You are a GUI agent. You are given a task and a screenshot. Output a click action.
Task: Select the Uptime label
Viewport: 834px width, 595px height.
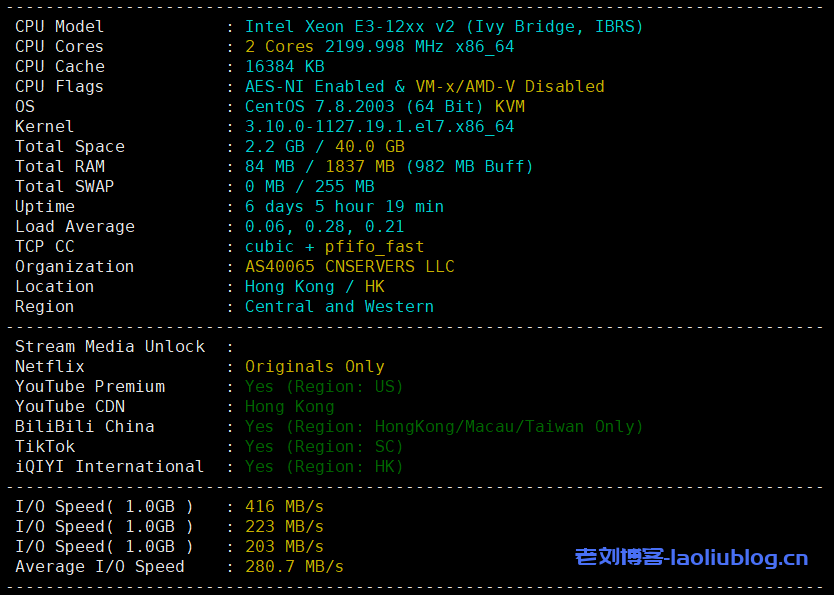tap(45, 206)
